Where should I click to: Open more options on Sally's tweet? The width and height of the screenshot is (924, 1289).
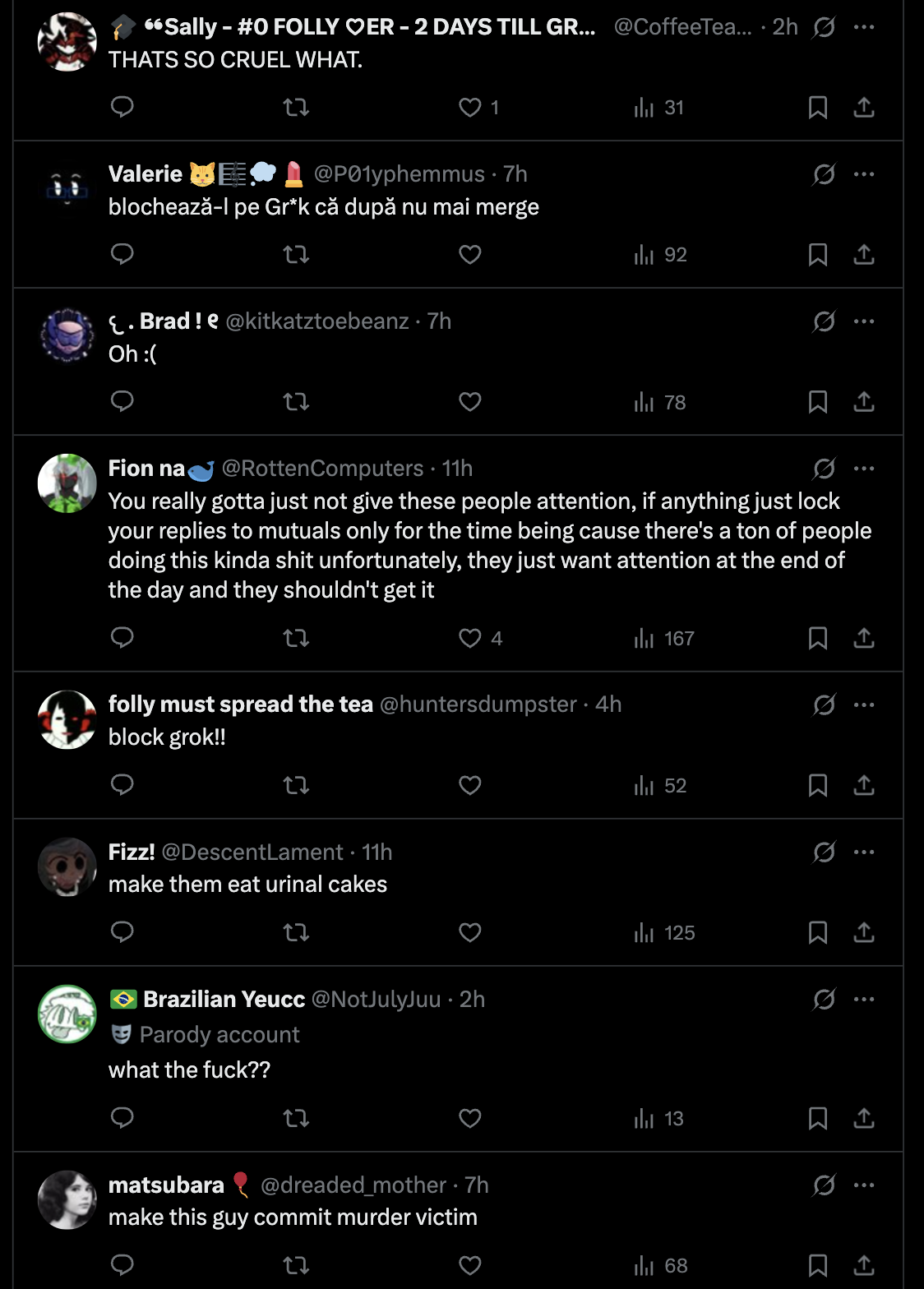point(864,27)
